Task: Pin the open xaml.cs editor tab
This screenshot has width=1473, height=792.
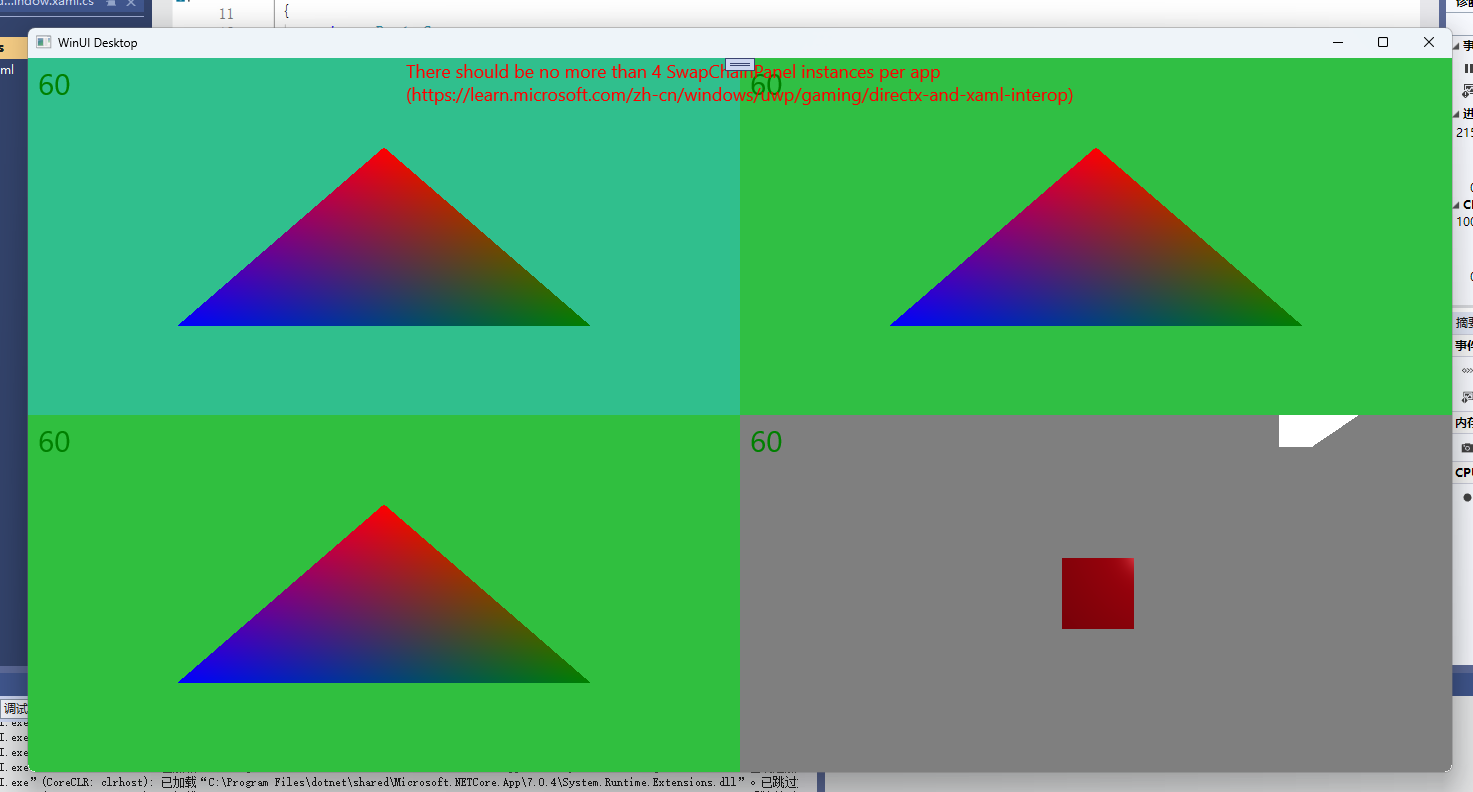Action: (x=112, y=3)
